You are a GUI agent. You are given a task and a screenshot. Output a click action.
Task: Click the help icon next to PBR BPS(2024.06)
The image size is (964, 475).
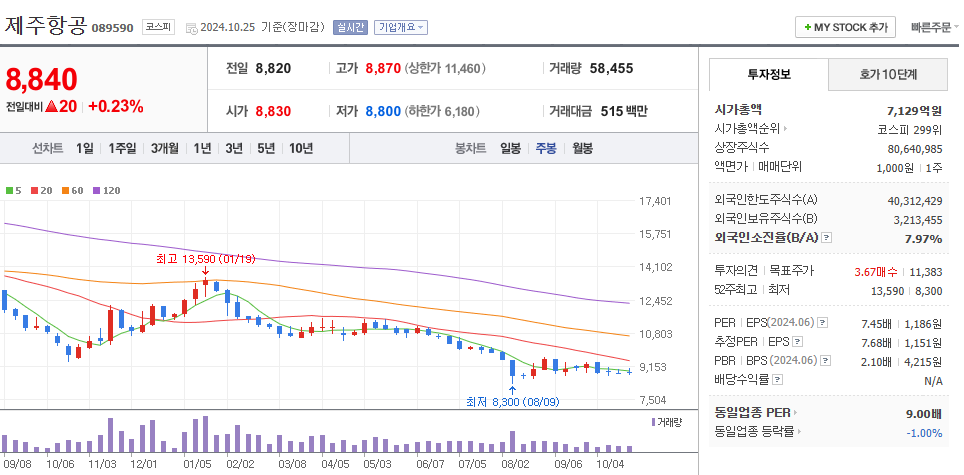(826, 361)
